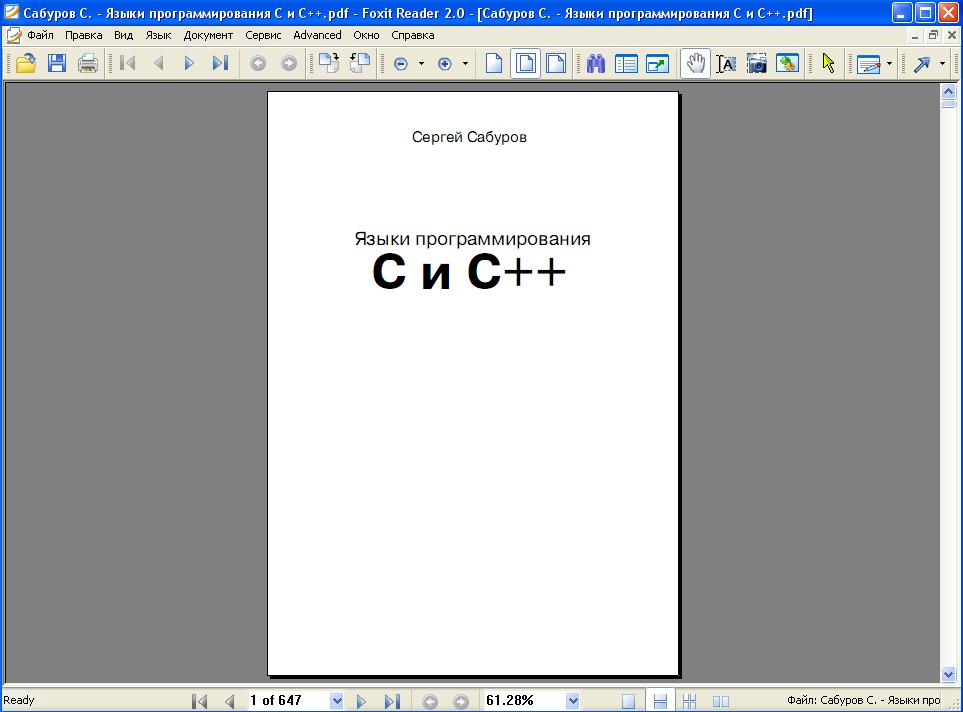Screen dimensions: 963x712
Task: Restore the inner document window
Action: pos(933,35)
